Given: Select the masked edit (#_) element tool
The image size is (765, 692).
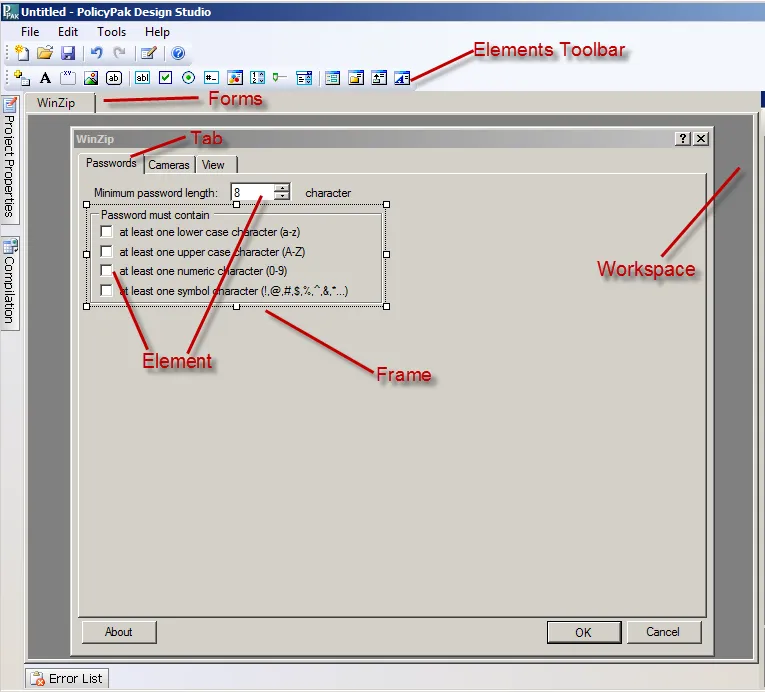Looking at the screenshot, I should [x=211, y=78].
